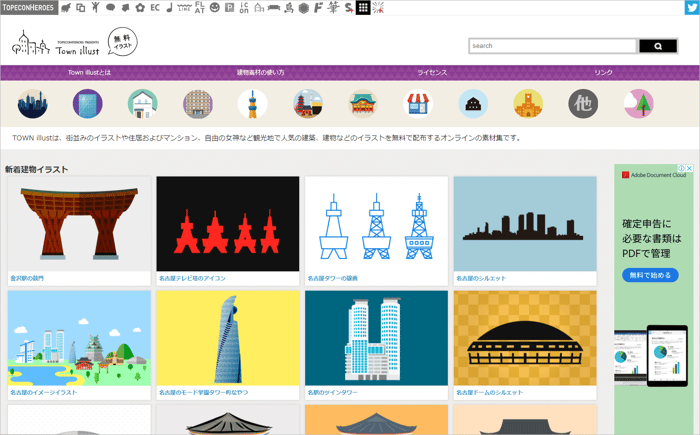
Task: Open the Twitter bird icon
Action: pos(690,8)
